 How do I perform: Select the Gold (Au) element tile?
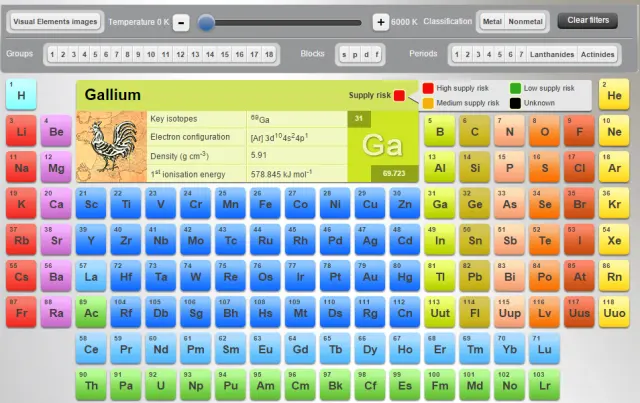click(370, 276)
